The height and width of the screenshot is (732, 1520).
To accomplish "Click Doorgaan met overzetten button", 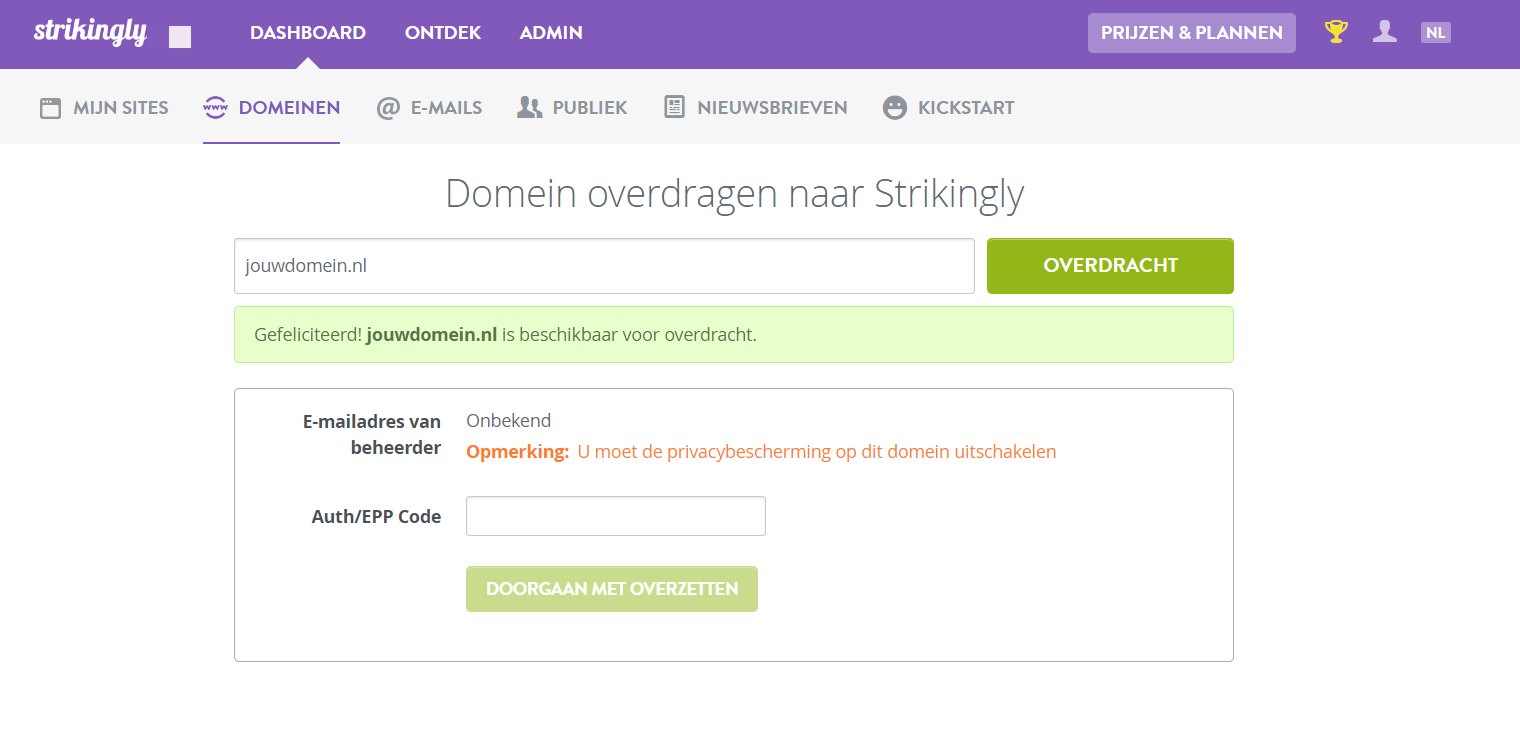I will pyautogui.click(x=612, y=589).
